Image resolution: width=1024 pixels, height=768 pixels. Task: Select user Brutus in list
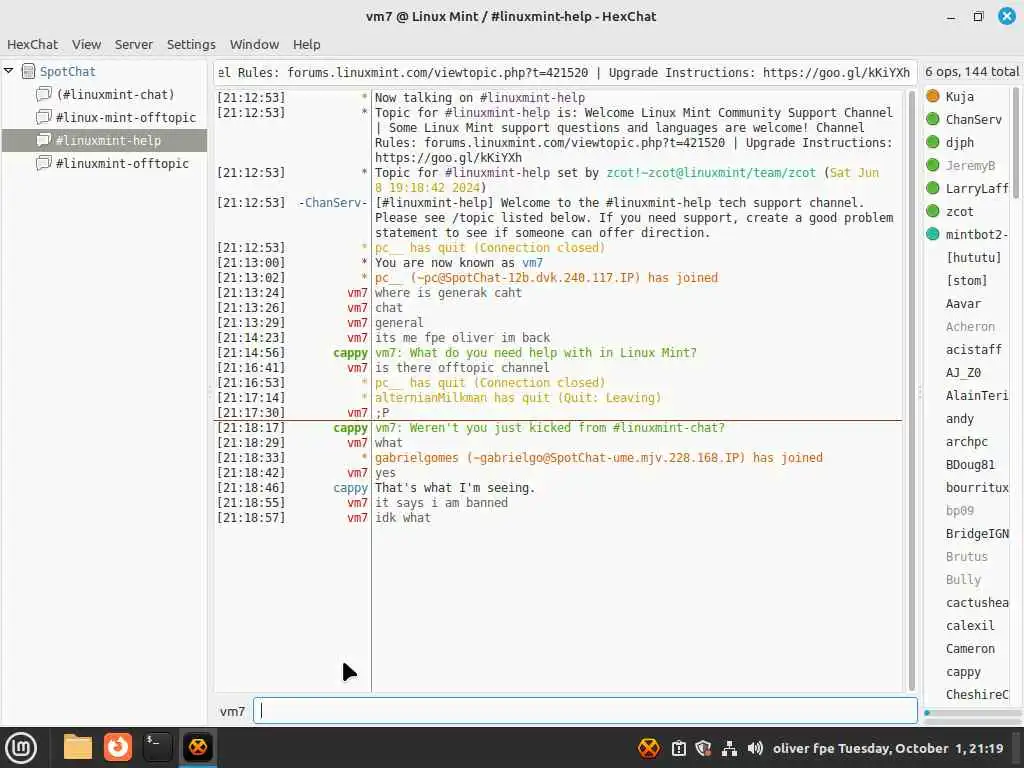point(967,557)
